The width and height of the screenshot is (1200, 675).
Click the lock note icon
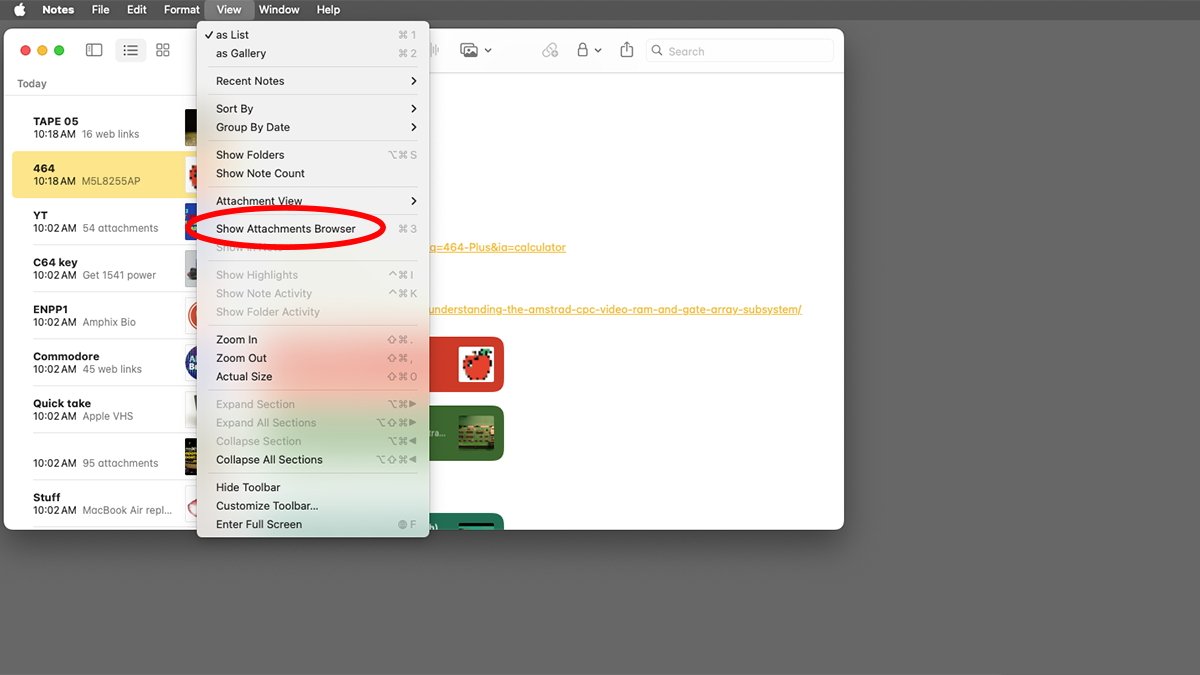click(x=582, y=50)
